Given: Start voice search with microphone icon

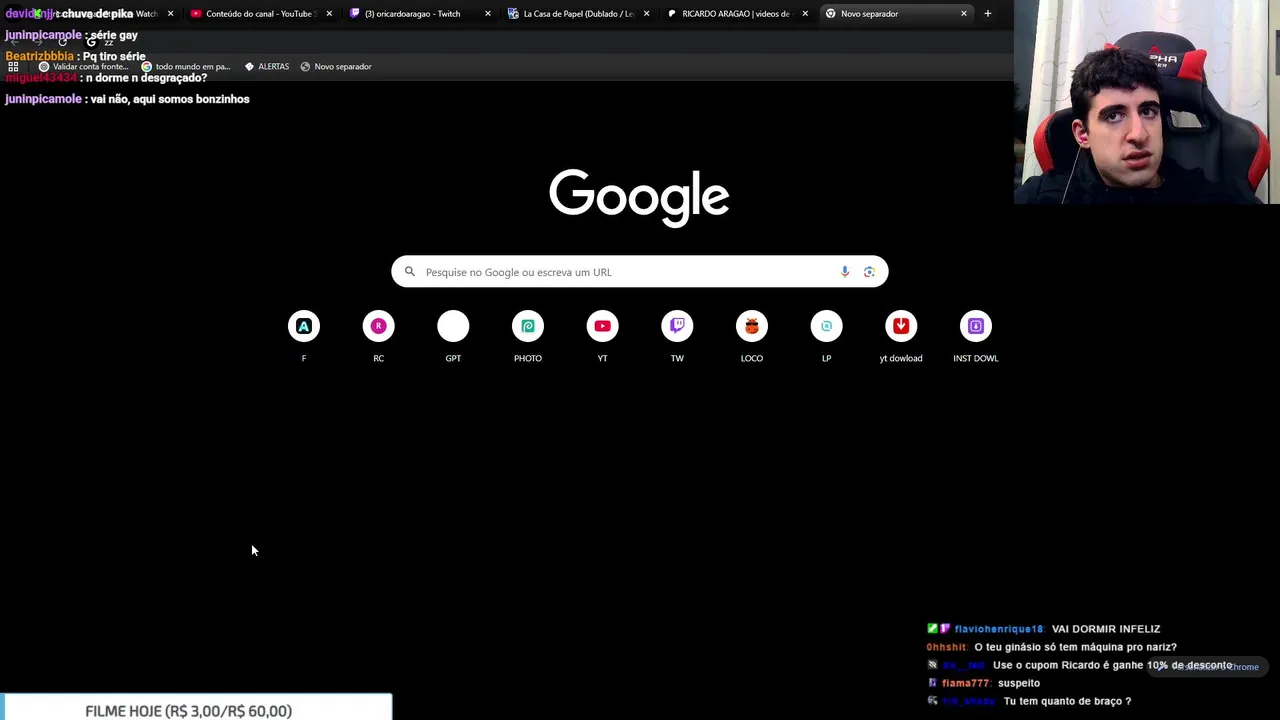Looking at the screenshot, I should [845, 272].
